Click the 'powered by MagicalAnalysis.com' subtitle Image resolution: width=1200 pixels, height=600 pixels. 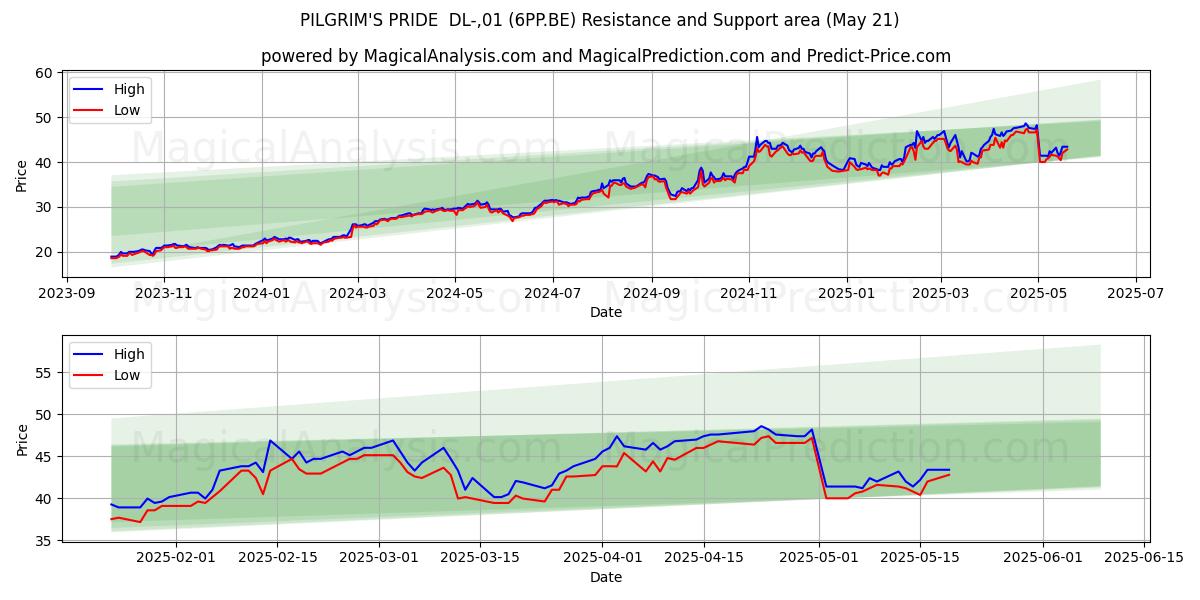click(x=606, y=56)
